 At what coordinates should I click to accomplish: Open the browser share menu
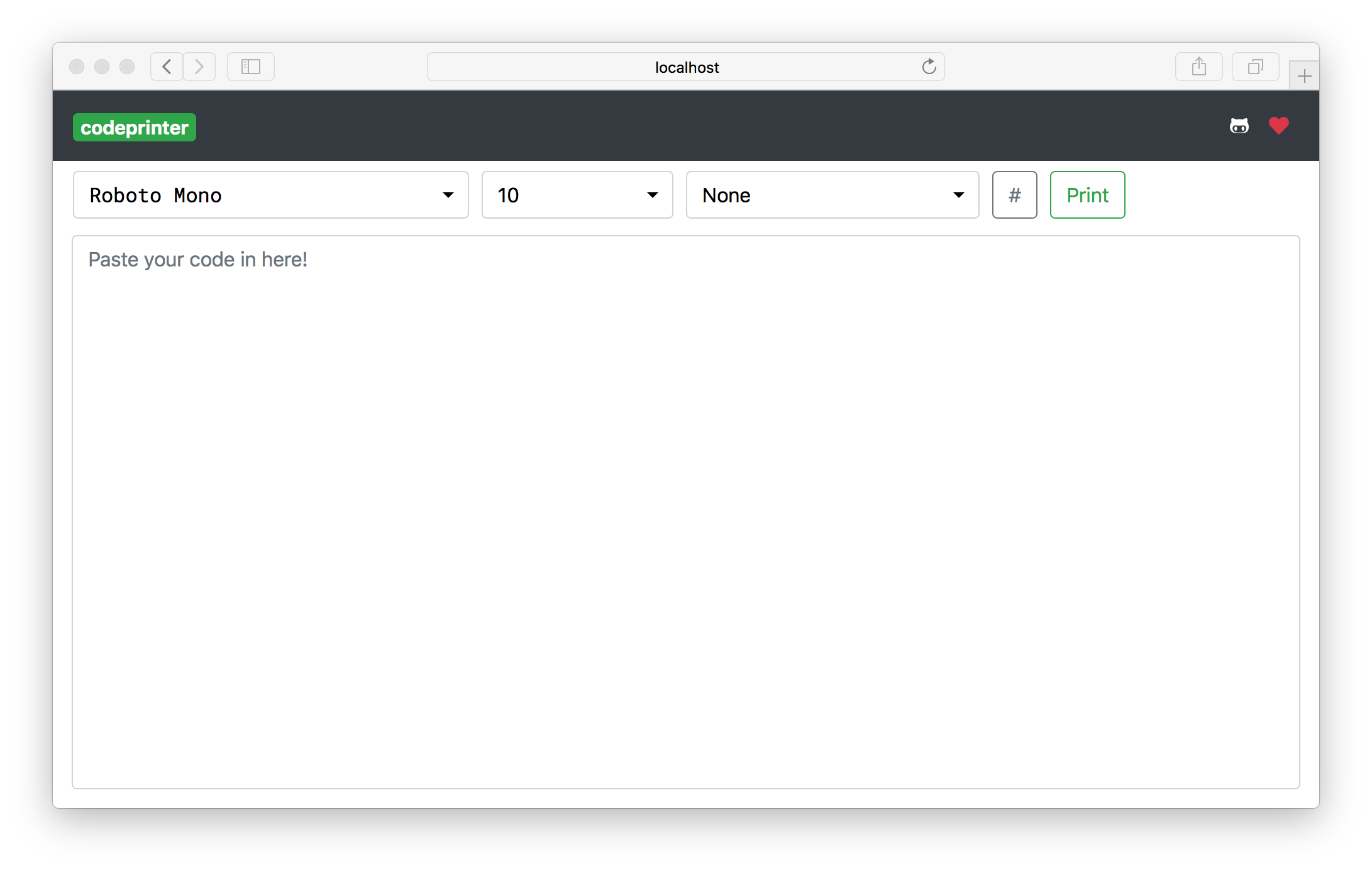pos(1198,67)
